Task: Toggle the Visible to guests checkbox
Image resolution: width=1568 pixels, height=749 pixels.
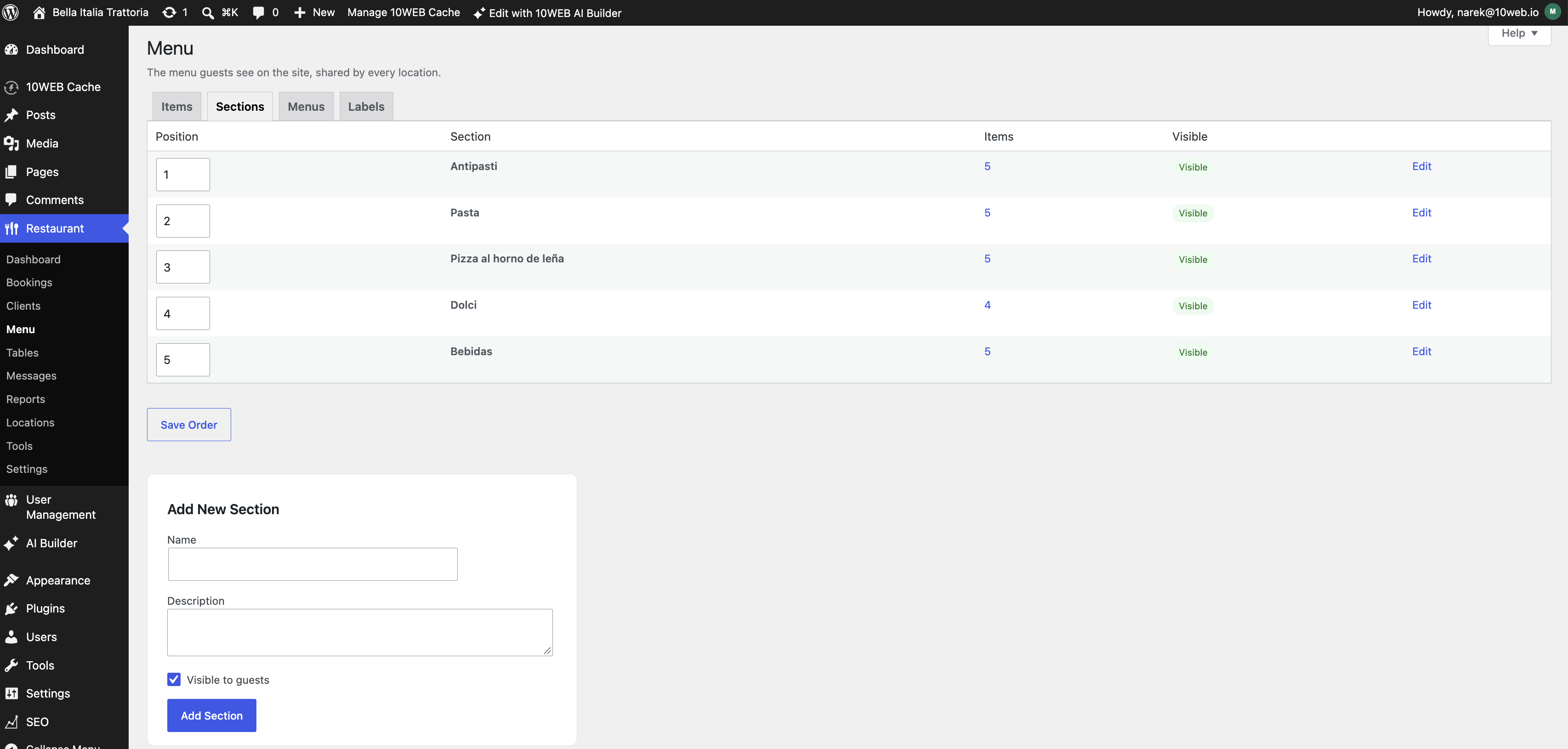Action: [174, 679]
